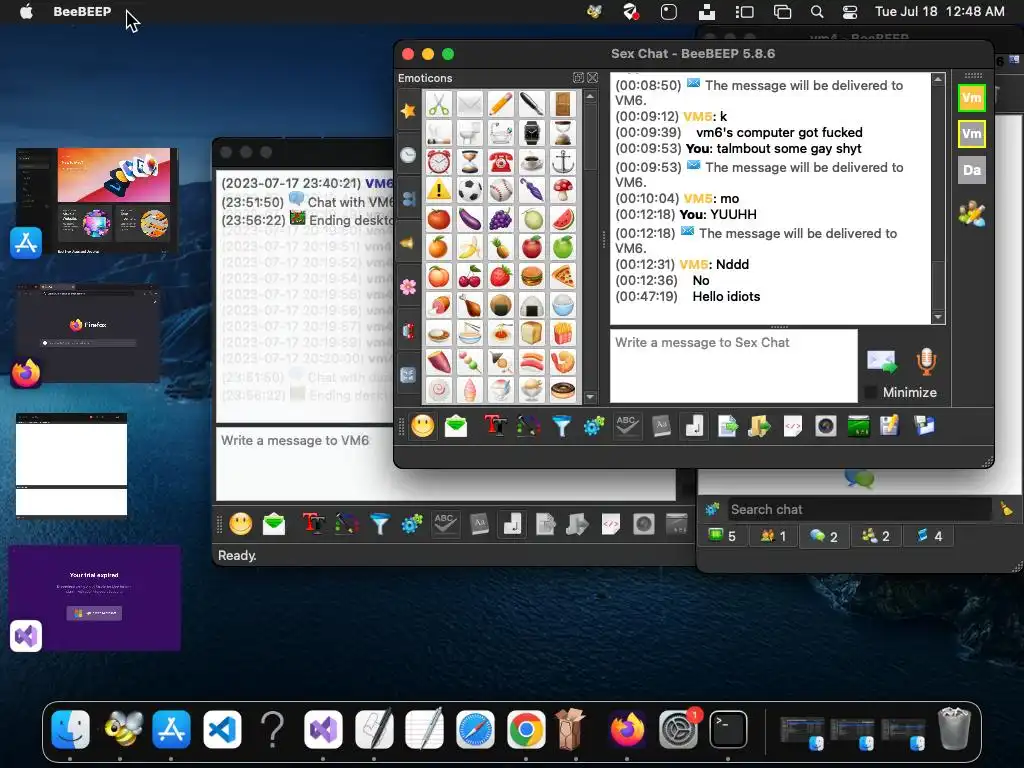
Task: Open Spotlight search in the menu bar
Action: (816, 12)
